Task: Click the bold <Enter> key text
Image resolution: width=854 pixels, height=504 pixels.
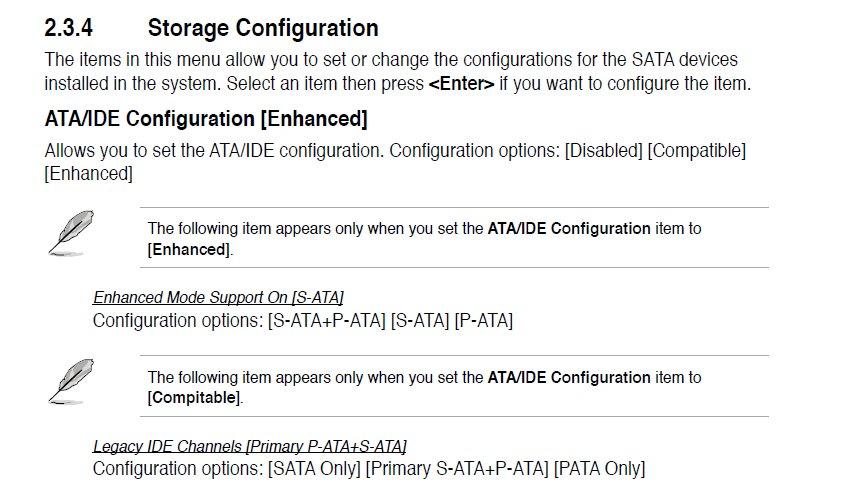Action: tap(461, 84)
